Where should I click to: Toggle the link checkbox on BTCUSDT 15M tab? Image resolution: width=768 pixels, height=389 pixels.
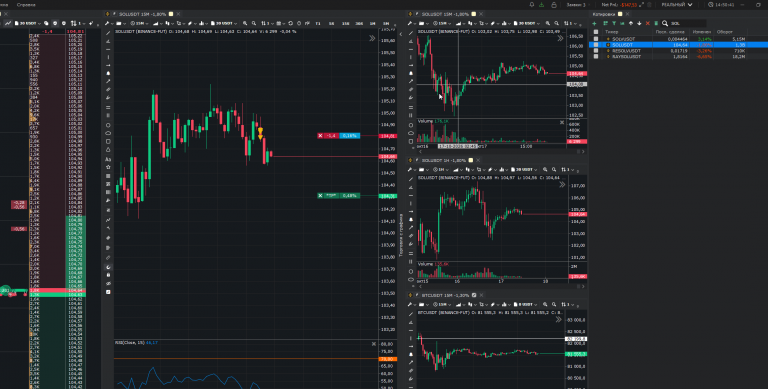(474, 295)
